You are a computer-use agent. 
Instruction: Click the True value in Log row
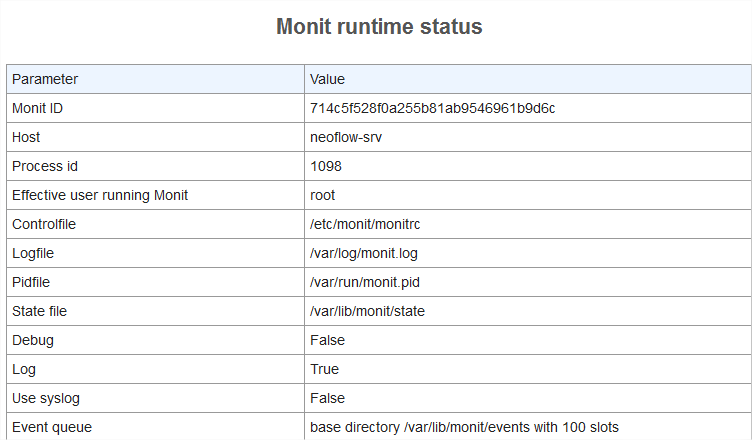point(325,369)
